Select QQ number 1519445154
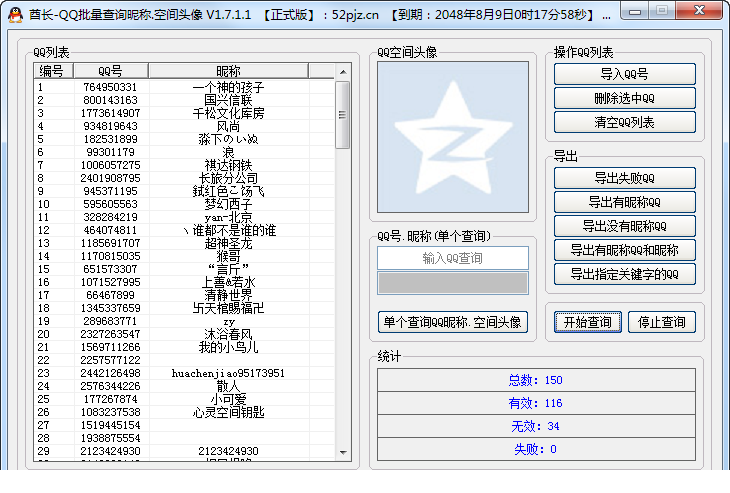The height and width of the screenshot is (493, 730). (110, 426)
